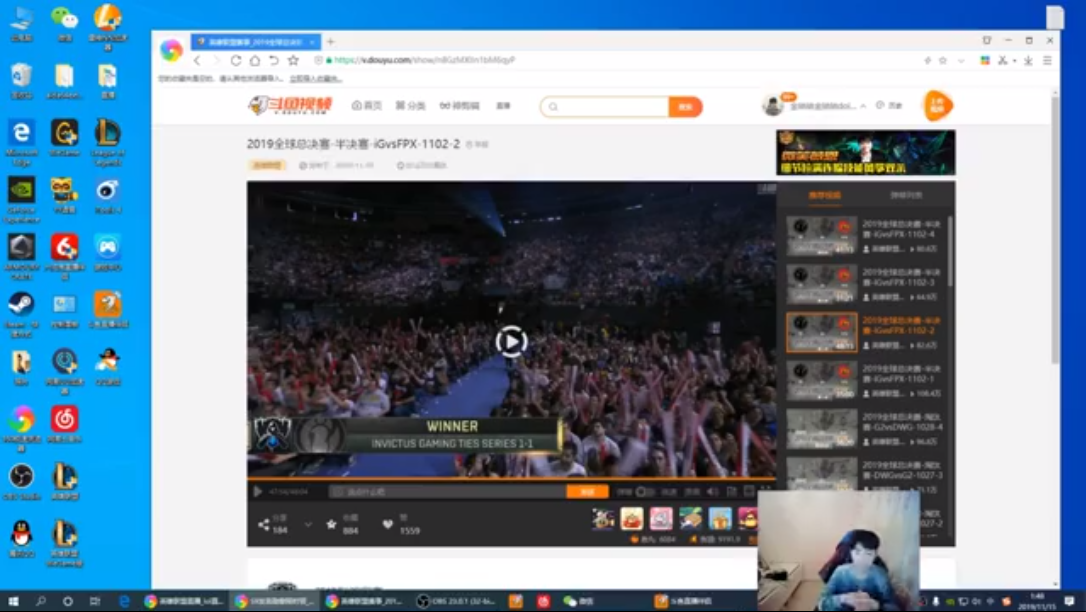Click the scissors screenshot tool icon
Screen dimensions: 1086x612
point(1002,61)
